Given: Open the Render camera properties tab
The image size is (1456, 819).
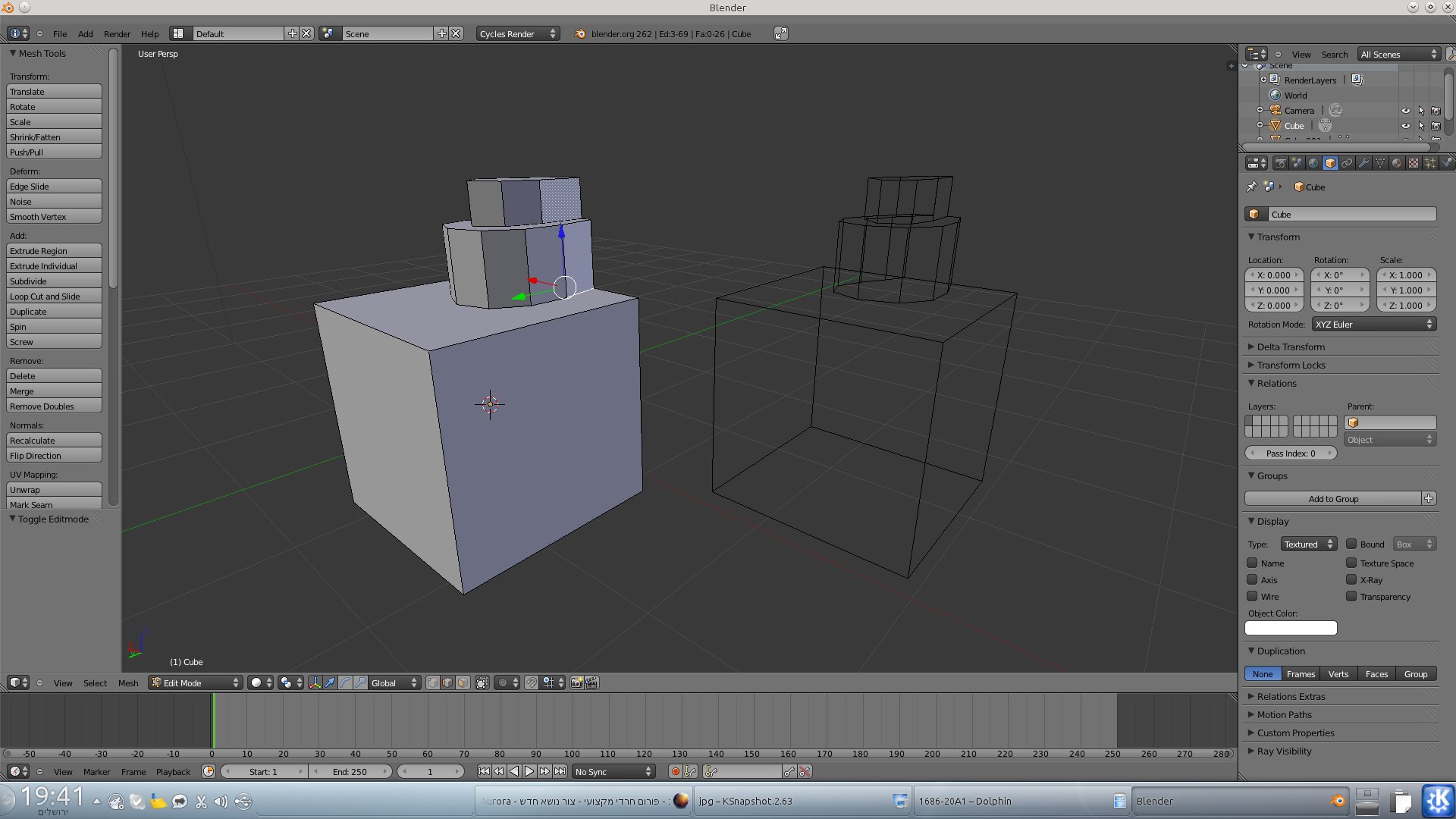Looking at the screenshot, I should pos(1280,163).
